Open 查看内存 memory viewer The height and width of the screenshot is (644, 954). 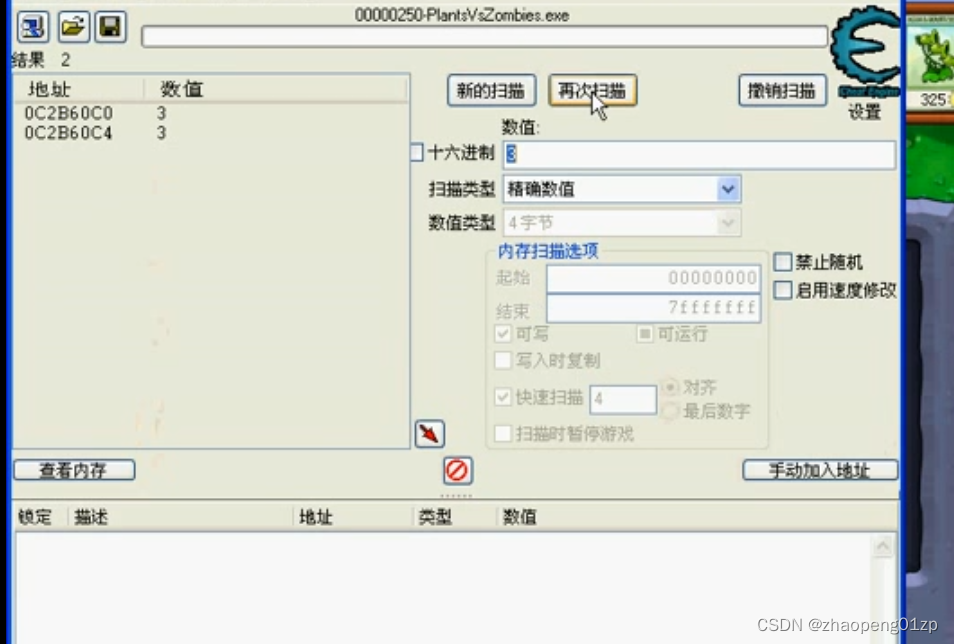coord(74,469)
